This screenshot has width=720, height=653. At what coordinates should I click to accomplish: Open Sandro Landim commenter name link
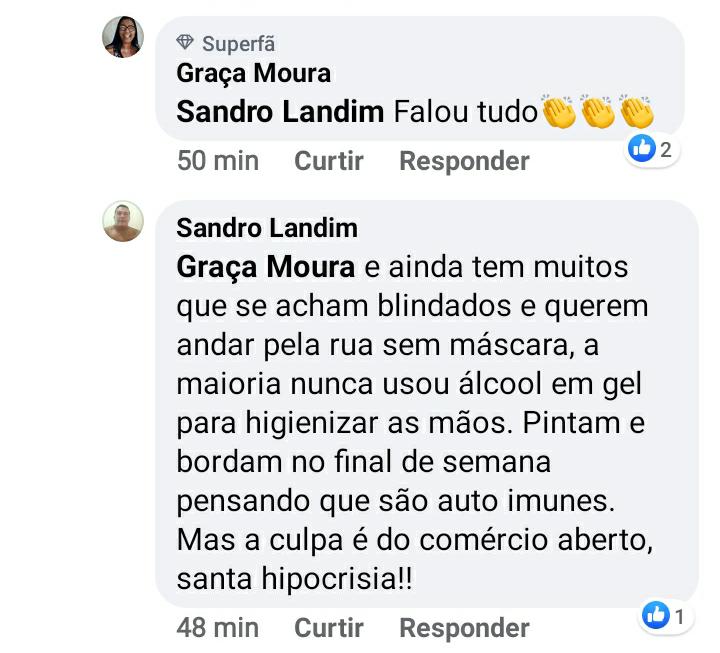[267, 228]
